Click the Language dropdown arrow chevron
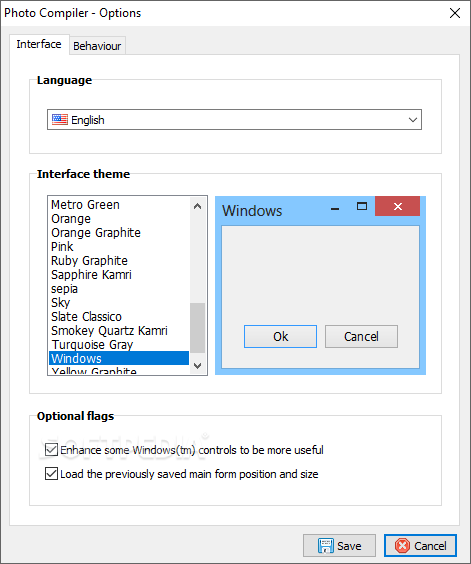This screenshot has width=471, height=564. [413, 120]
